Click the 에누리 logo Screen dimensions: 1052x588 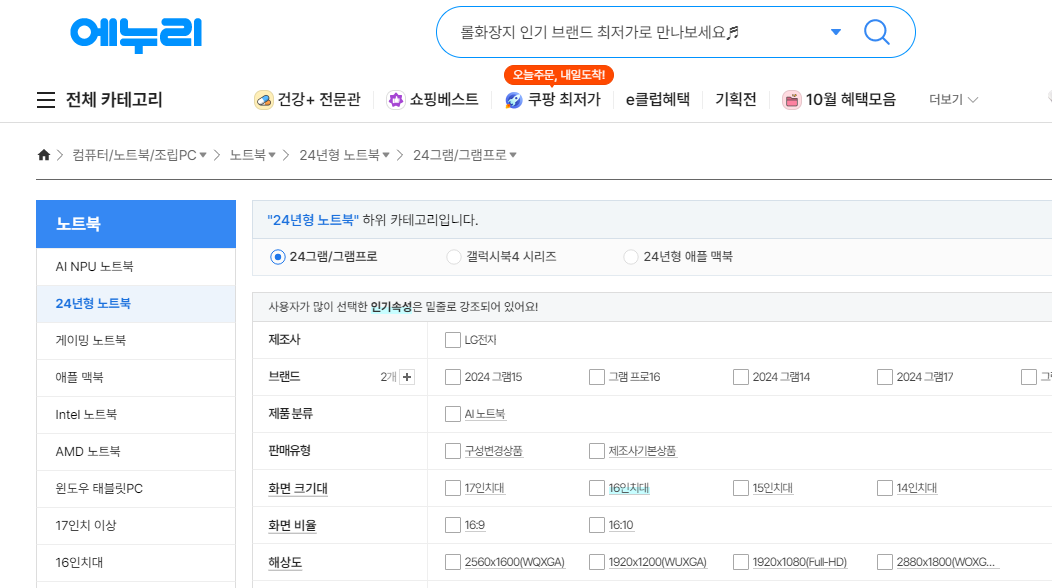[x=136, y=34]
